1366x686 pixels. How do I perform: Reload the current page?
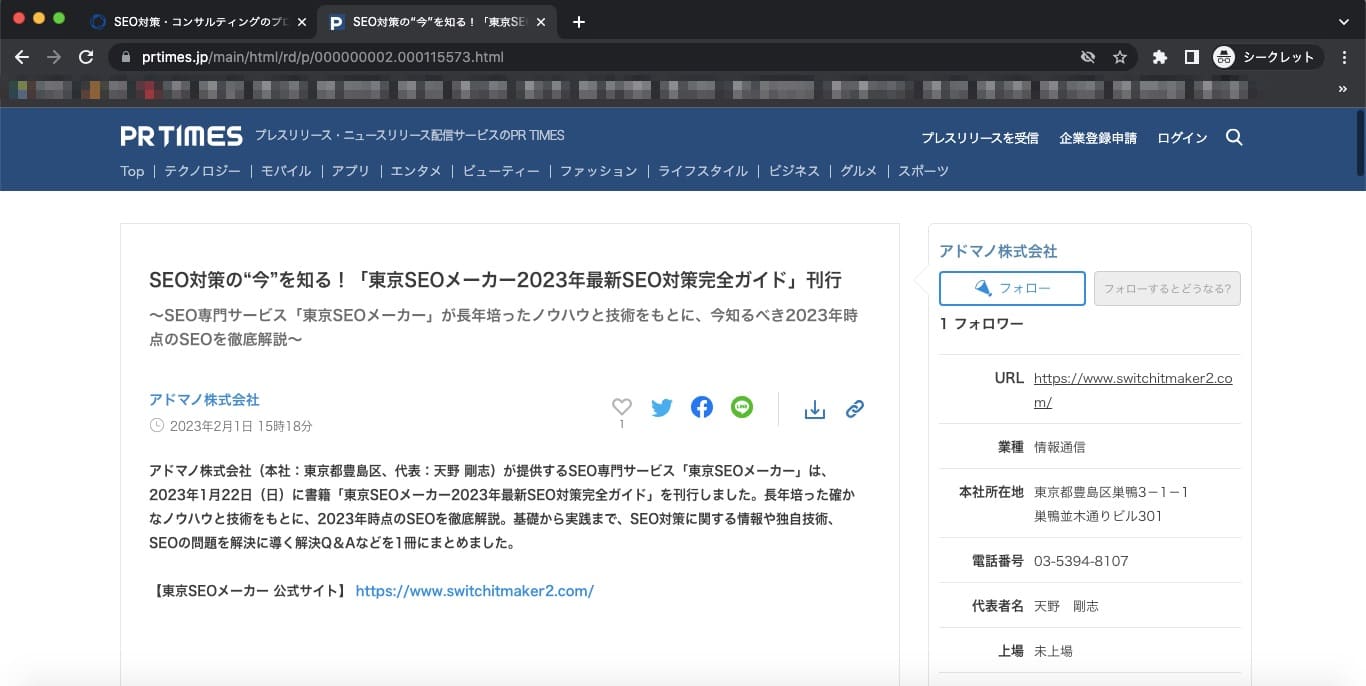[86, 57]
